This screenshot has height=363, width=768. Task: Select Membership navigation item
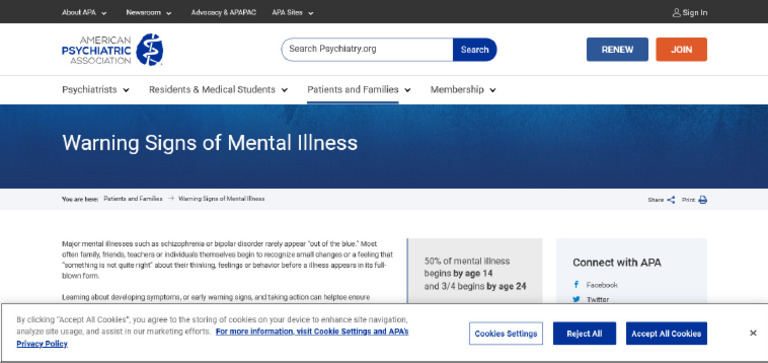click(x=457, y=90)
